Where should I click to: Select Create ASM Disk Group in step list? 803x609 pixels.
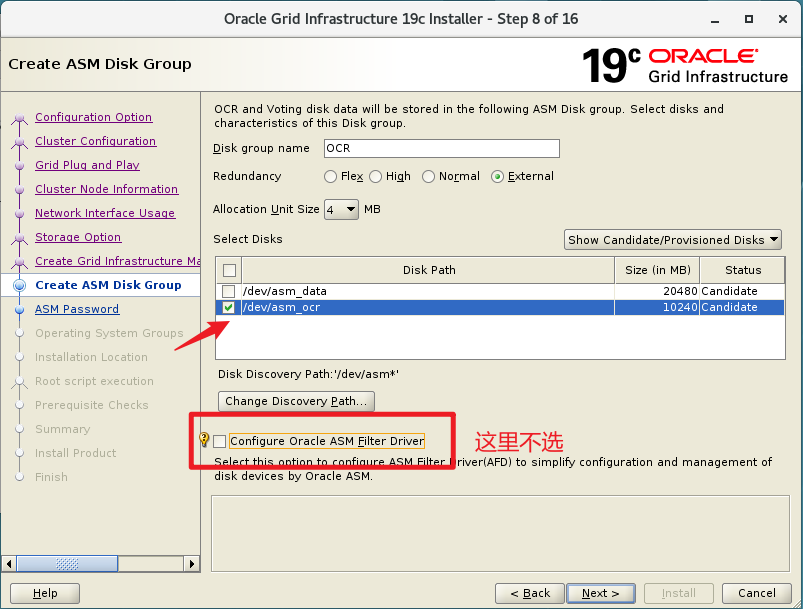pyautogui.click(x=108, y=285)
